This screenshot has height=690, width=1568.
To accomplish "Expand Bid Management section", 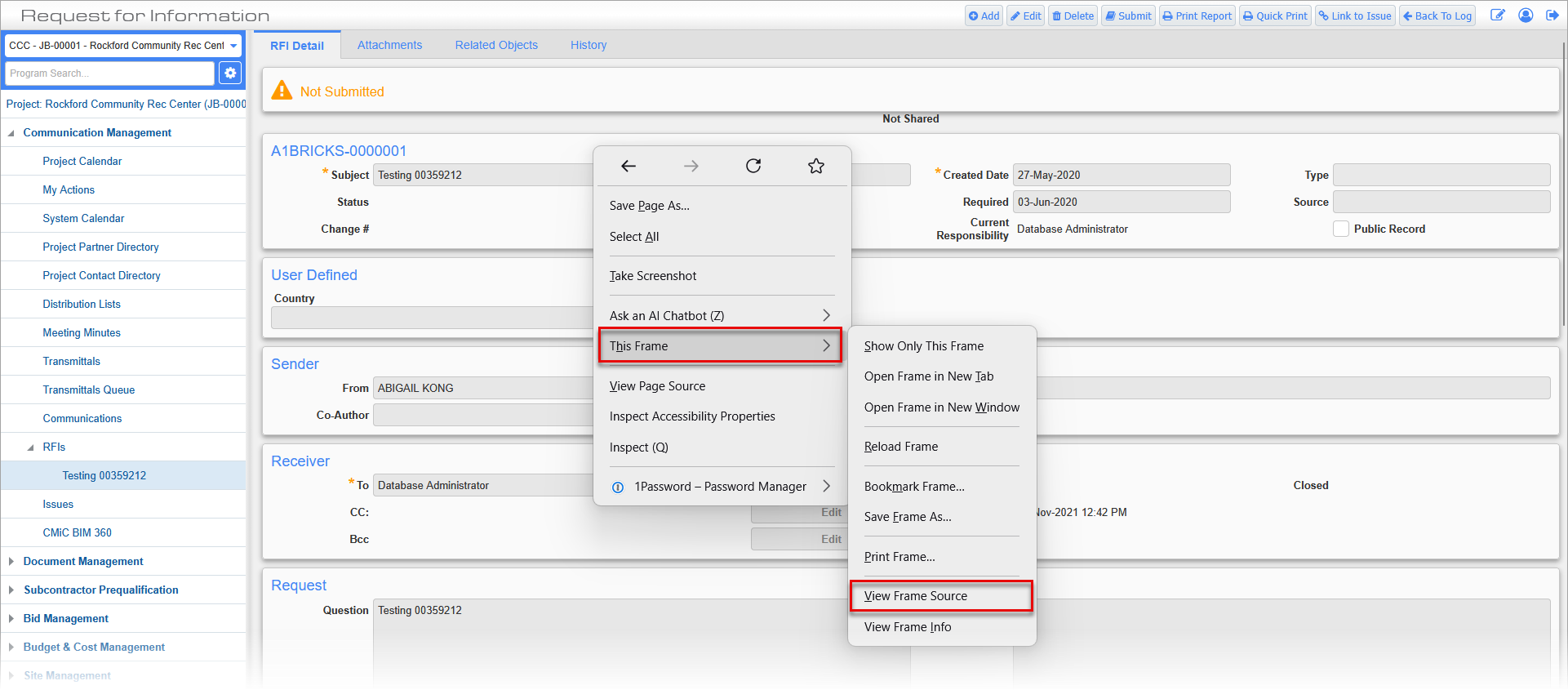I will (11, 619).
